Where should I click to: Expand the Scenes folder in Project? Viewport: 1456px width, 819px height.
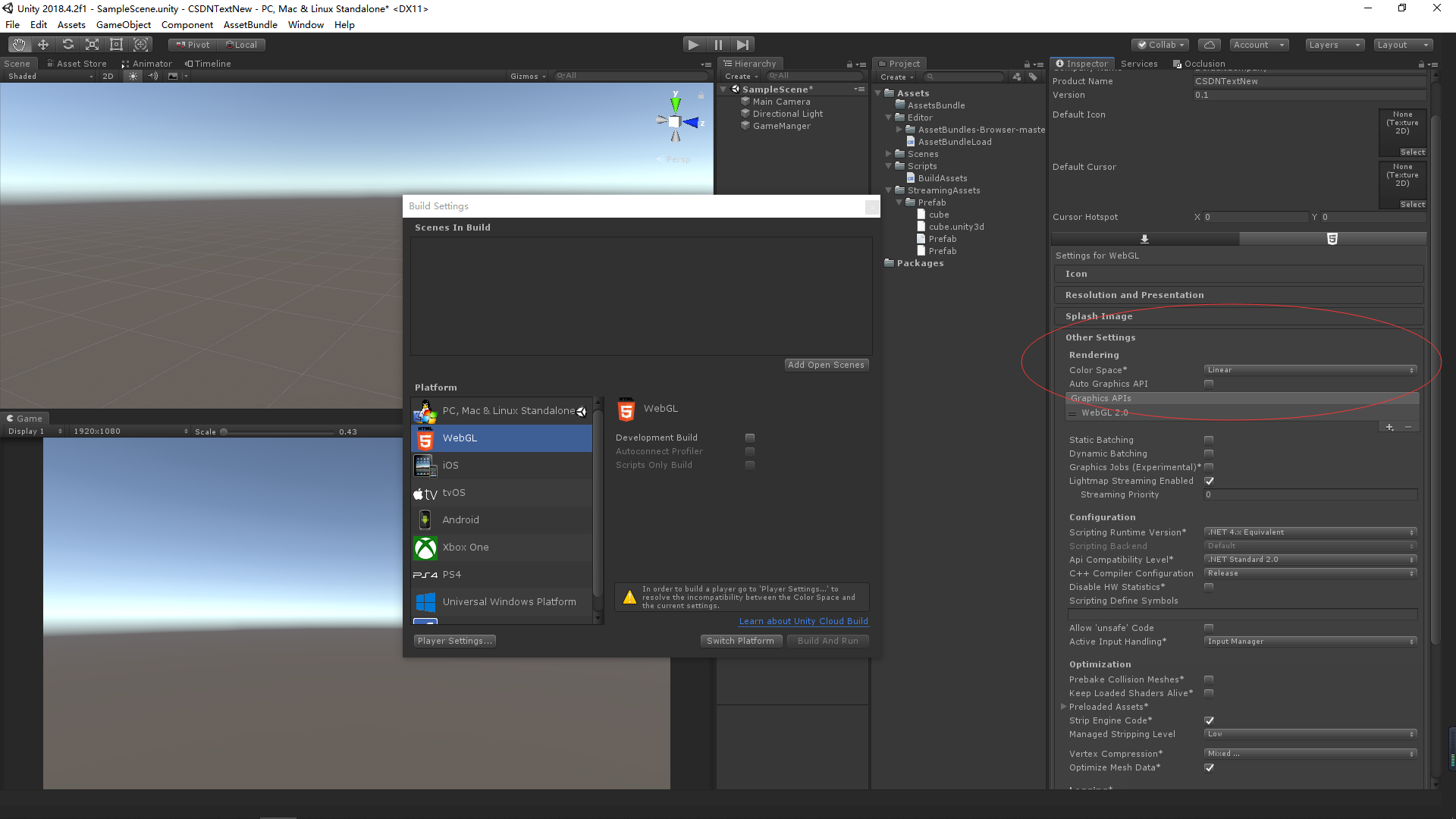(x=889, y=154)
